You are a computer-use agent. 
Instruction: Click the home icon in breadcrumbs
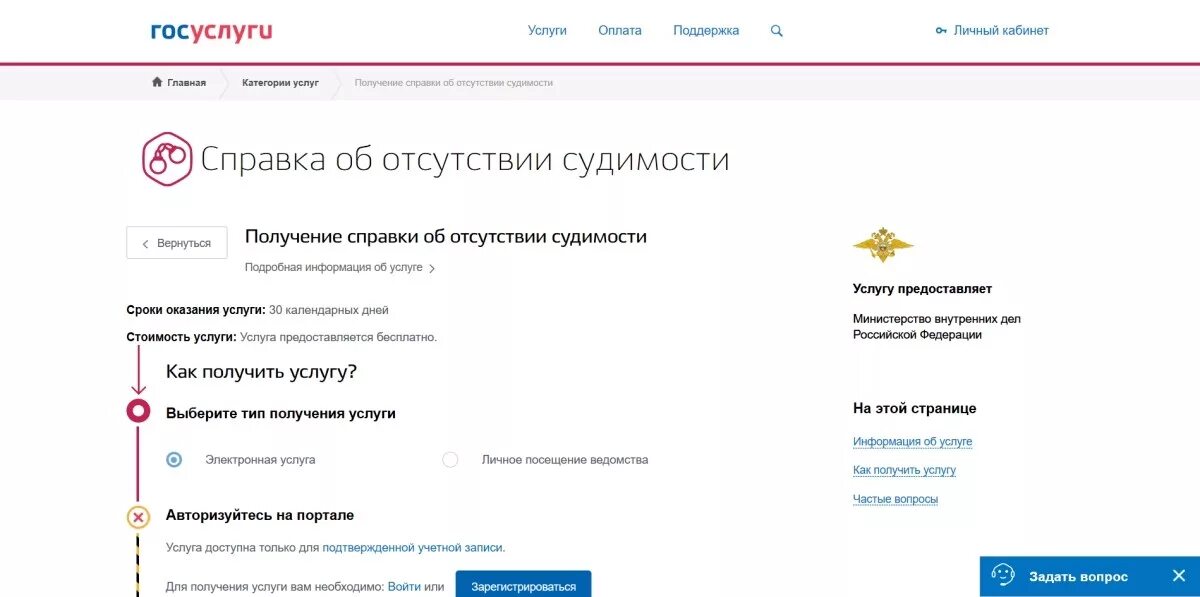[x=157, y=82]
